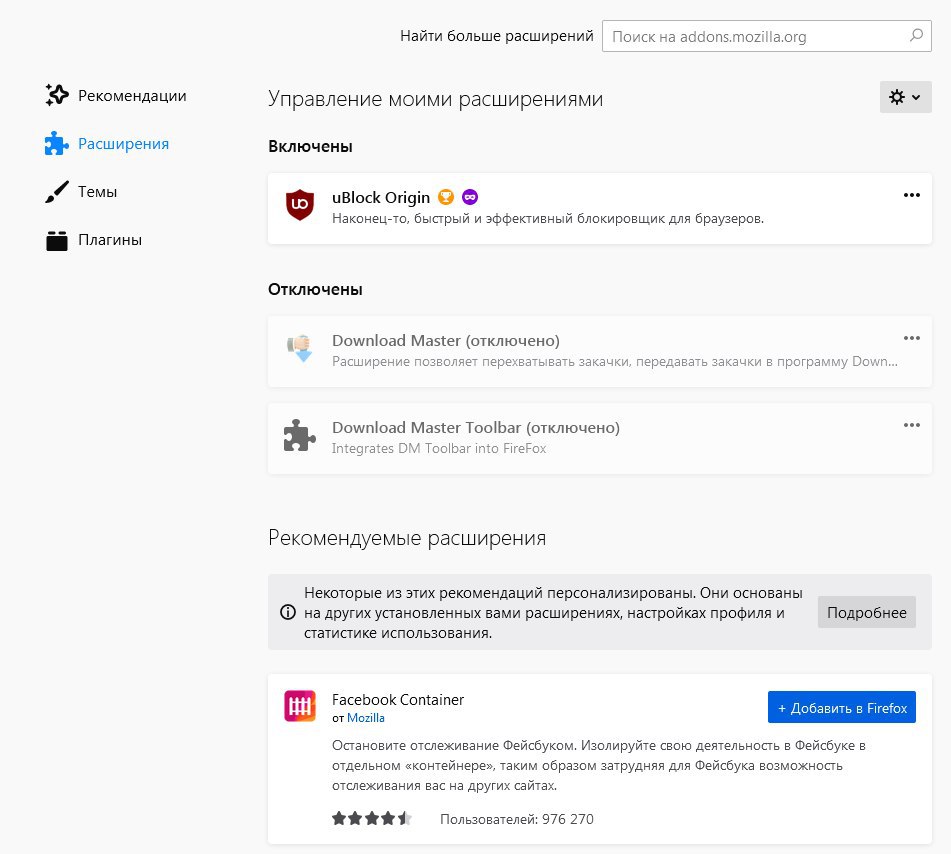This screenshot has height=854, width=951.
Task: Click the Download Master hand icon
Action: pos(300,348)
